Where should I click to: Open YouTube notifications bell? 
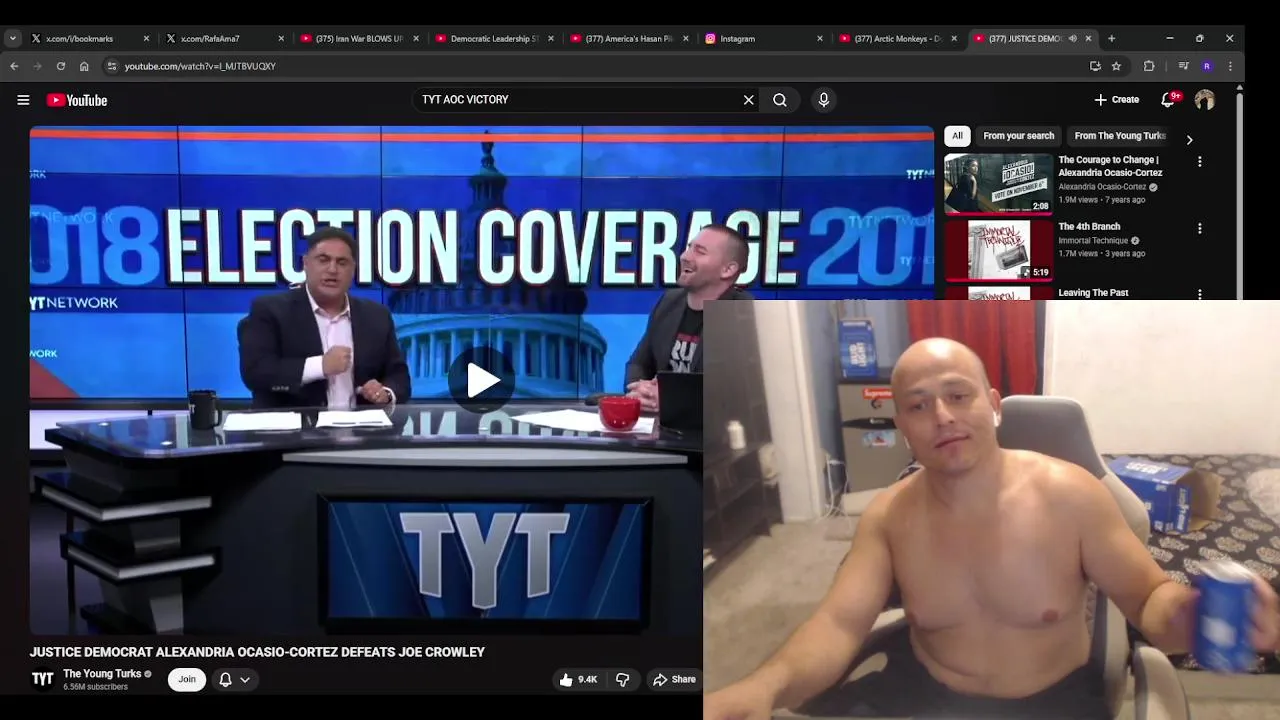pyautogui.click(x=1168, y=100)
